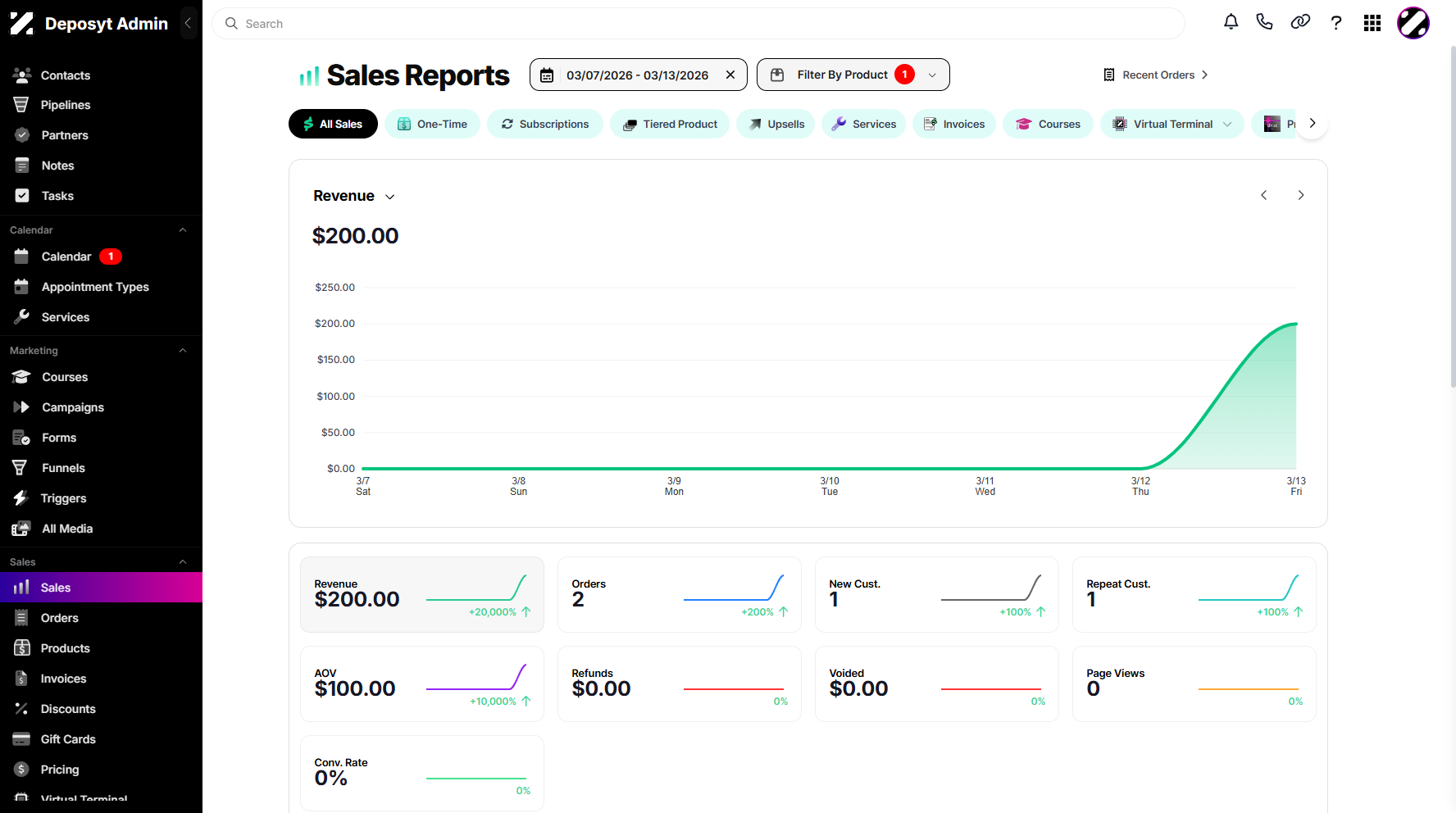
Task: Collapse the Marketing sidebar section
Action: click(183, 351)
